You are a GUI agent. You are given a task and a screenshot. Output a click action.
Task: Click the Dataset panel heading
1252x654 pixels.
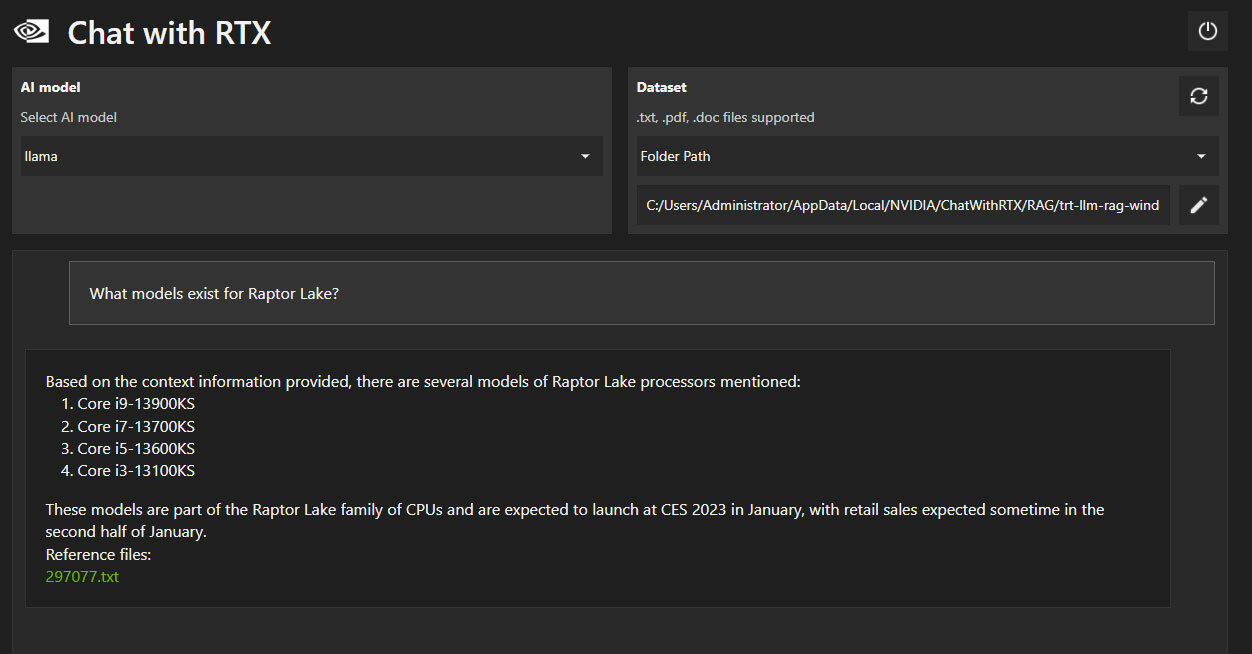[x=661, y=88]
